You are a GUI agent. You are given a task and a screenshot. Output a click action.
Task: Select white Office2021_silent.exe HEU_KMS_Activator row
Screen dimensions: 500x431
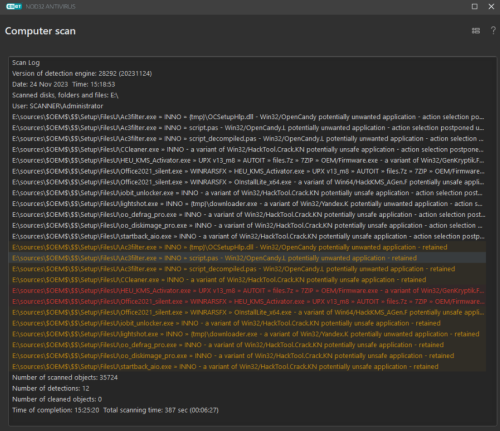coord(248,171)
